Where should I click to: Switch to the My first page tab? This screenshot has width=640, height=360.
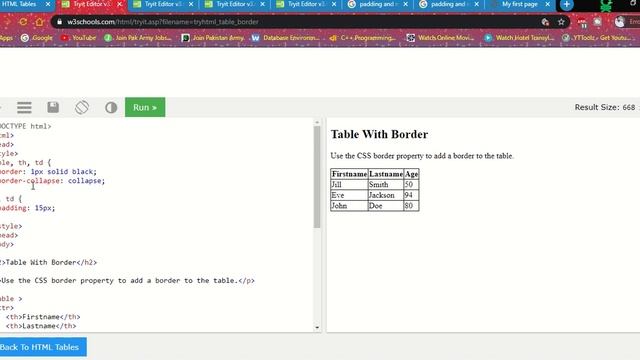click(x=519, y=4)
